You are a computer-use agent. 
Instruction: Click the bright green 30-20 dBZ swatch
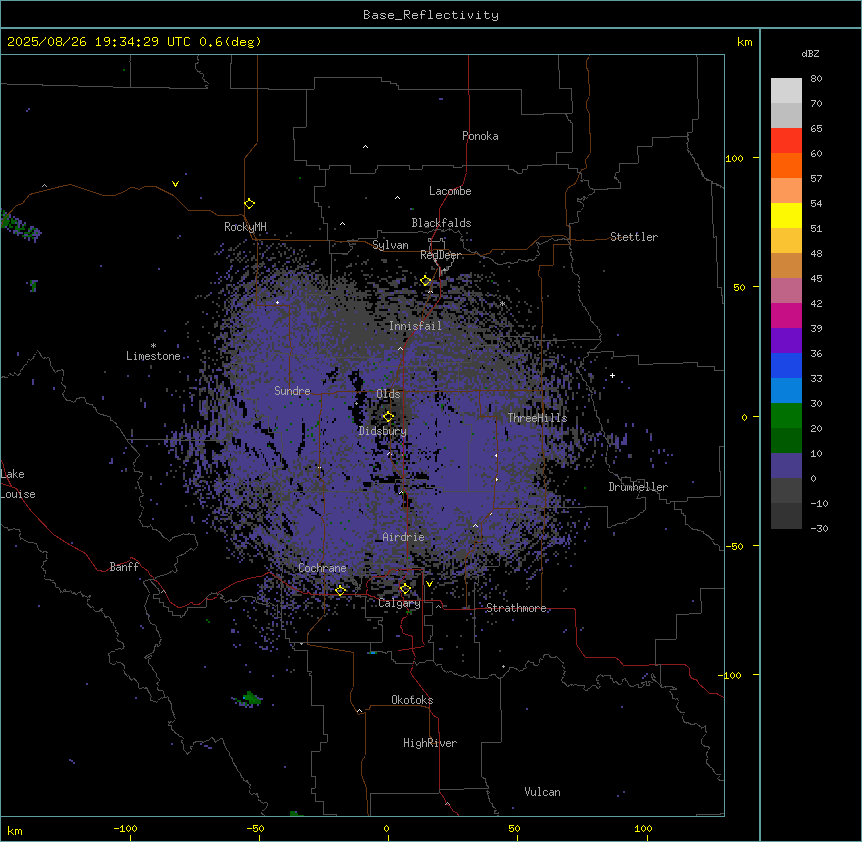[786, 416]
